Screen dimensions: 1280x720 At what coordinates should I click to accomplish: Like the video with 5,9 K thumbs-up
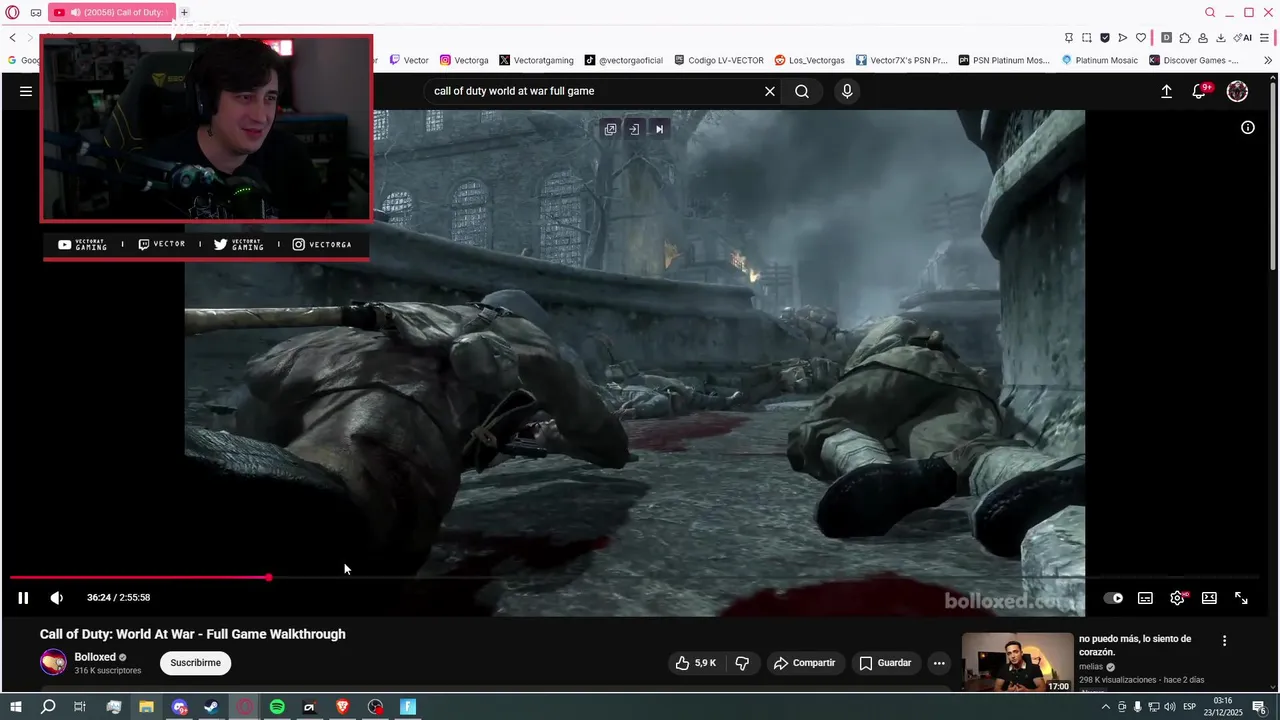click(x=696, y=663)
